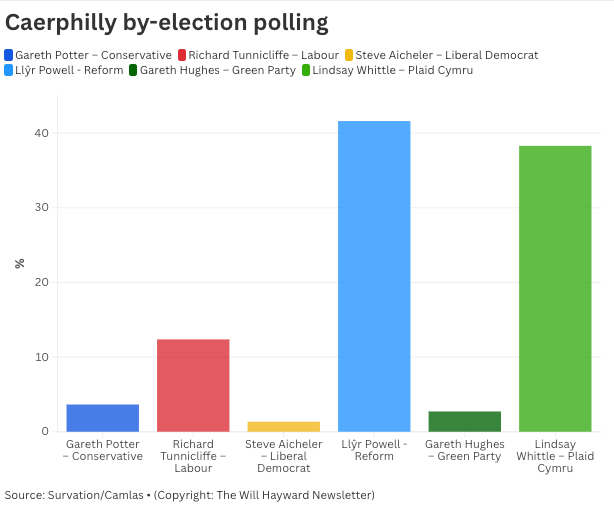Click the 'Llŷr Powell - Reform' legend label
This screenshot has width=614, height=505.
point(69,70)
